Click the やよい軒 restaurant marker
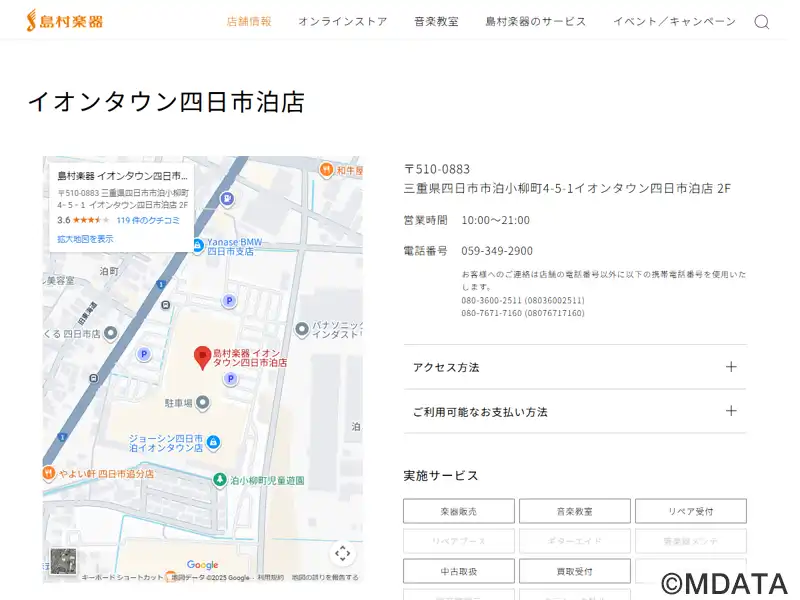The image size is (800, 600). pos(48,473)
